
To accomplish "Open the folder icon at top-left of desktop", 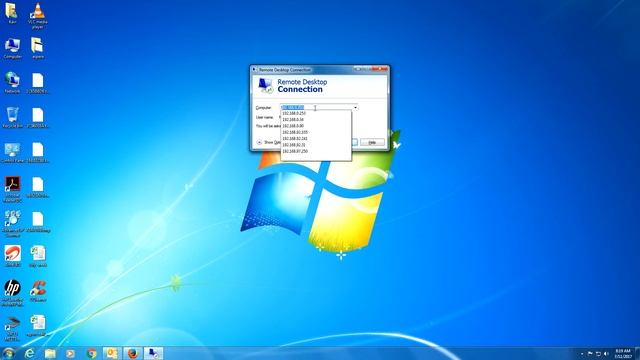I will click(12, 13).
